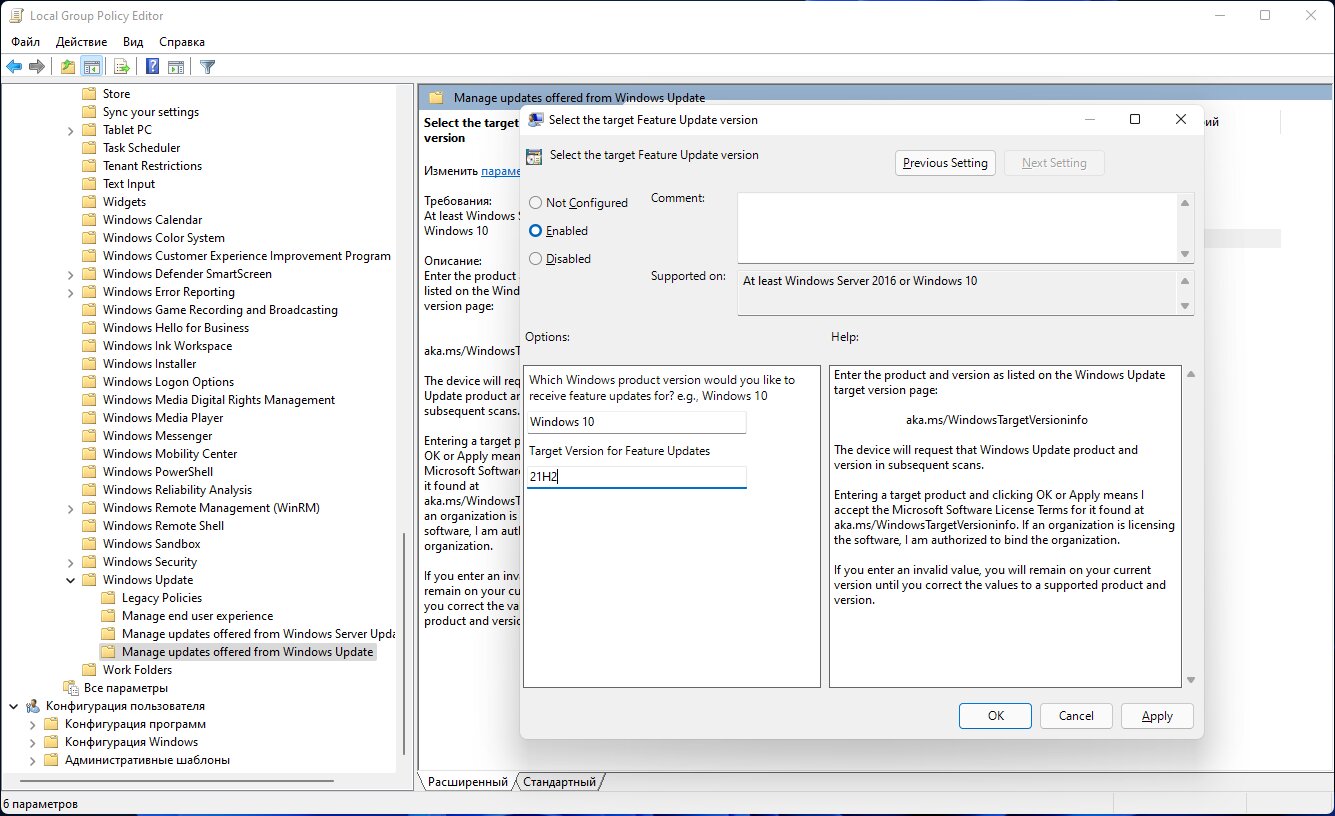Screen dimensions: 1335x816
Task: Click the folder icon beside Windows Color System
Action: [x=89, y=238]
